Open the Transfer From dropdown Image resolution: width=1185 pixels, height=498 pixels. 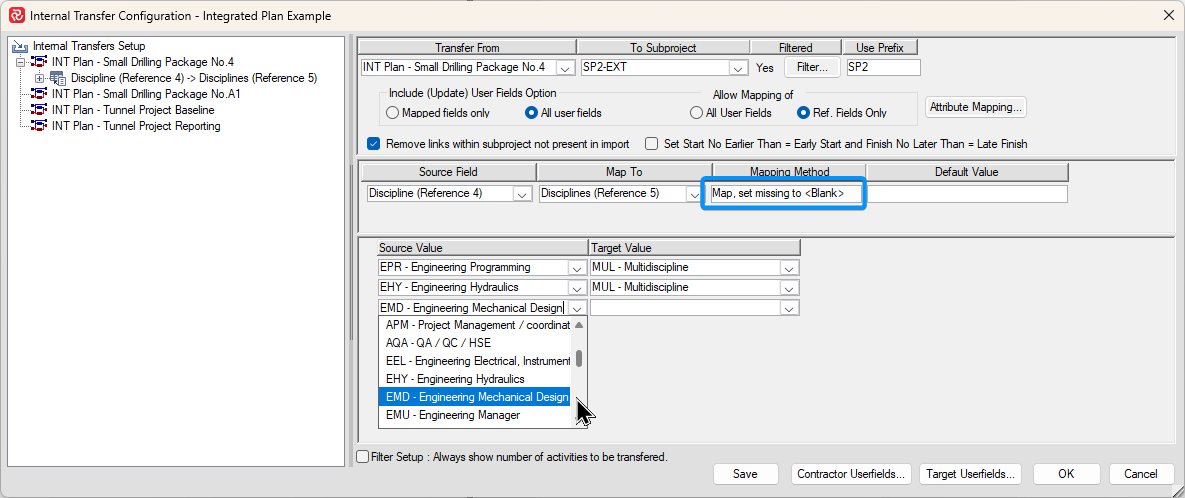point(565,68)
